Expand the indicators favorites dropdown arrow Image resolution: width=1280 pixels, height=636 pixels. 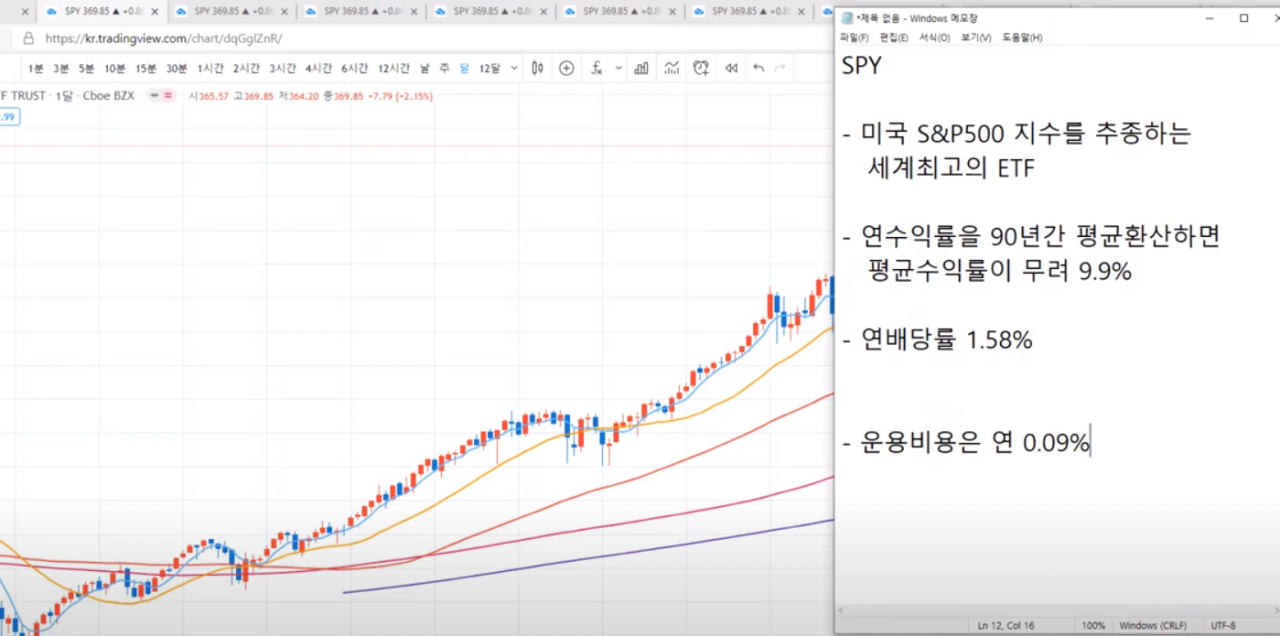click(618, 68)
